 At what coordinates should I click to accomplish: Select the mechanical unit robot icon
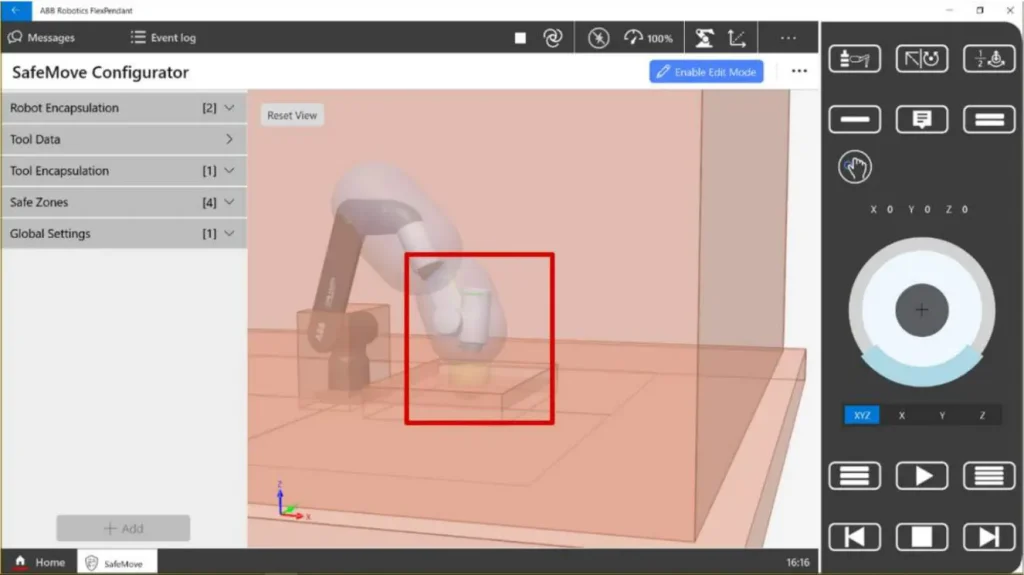click(704, 38)
